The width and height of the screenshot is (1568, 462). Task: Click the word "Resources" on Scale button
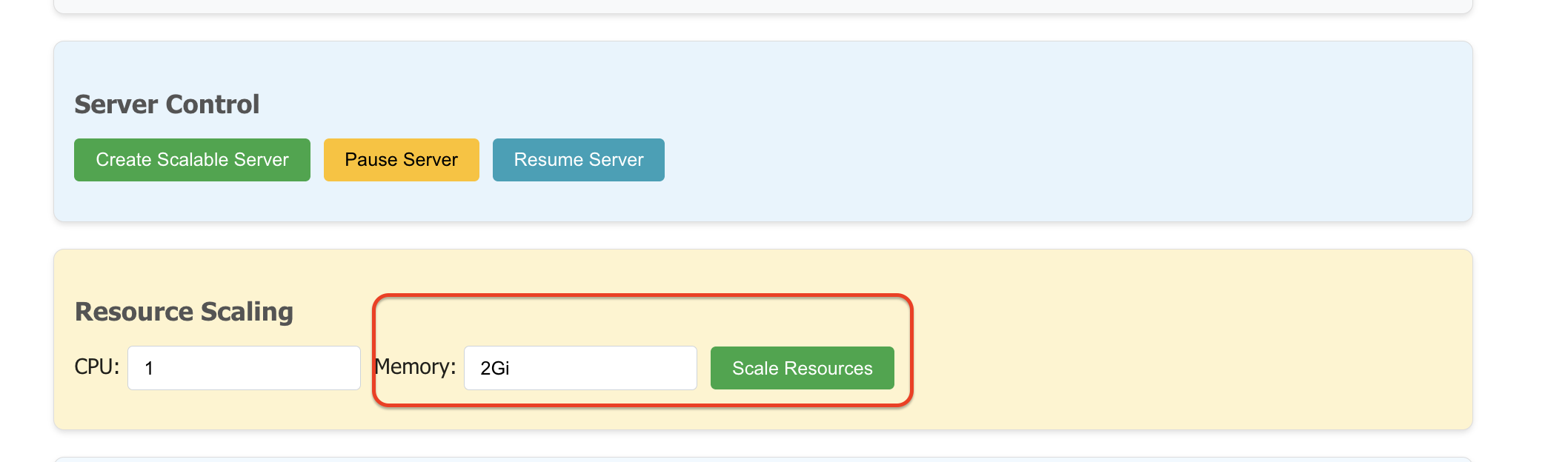(828, 369)
